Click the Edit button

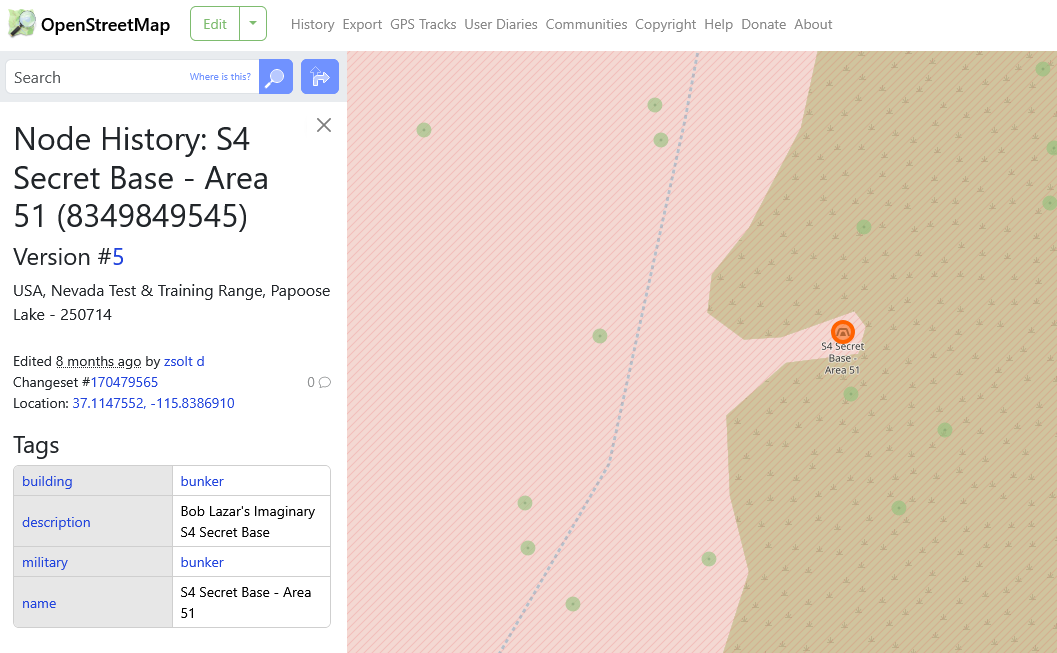coord(215,24)
